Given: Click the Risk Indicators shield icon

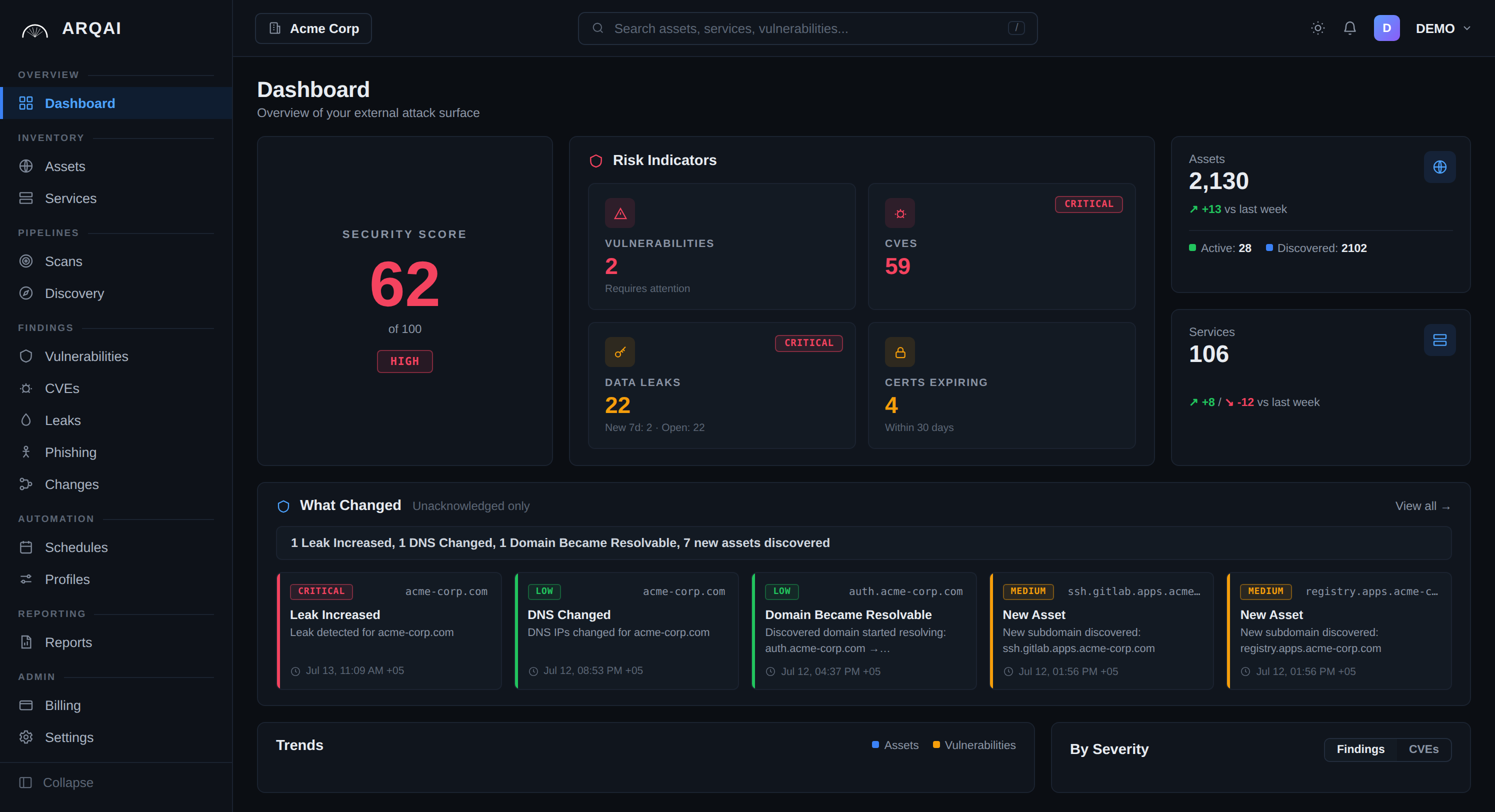Looking at the screenshot, I should click(596, 161).
